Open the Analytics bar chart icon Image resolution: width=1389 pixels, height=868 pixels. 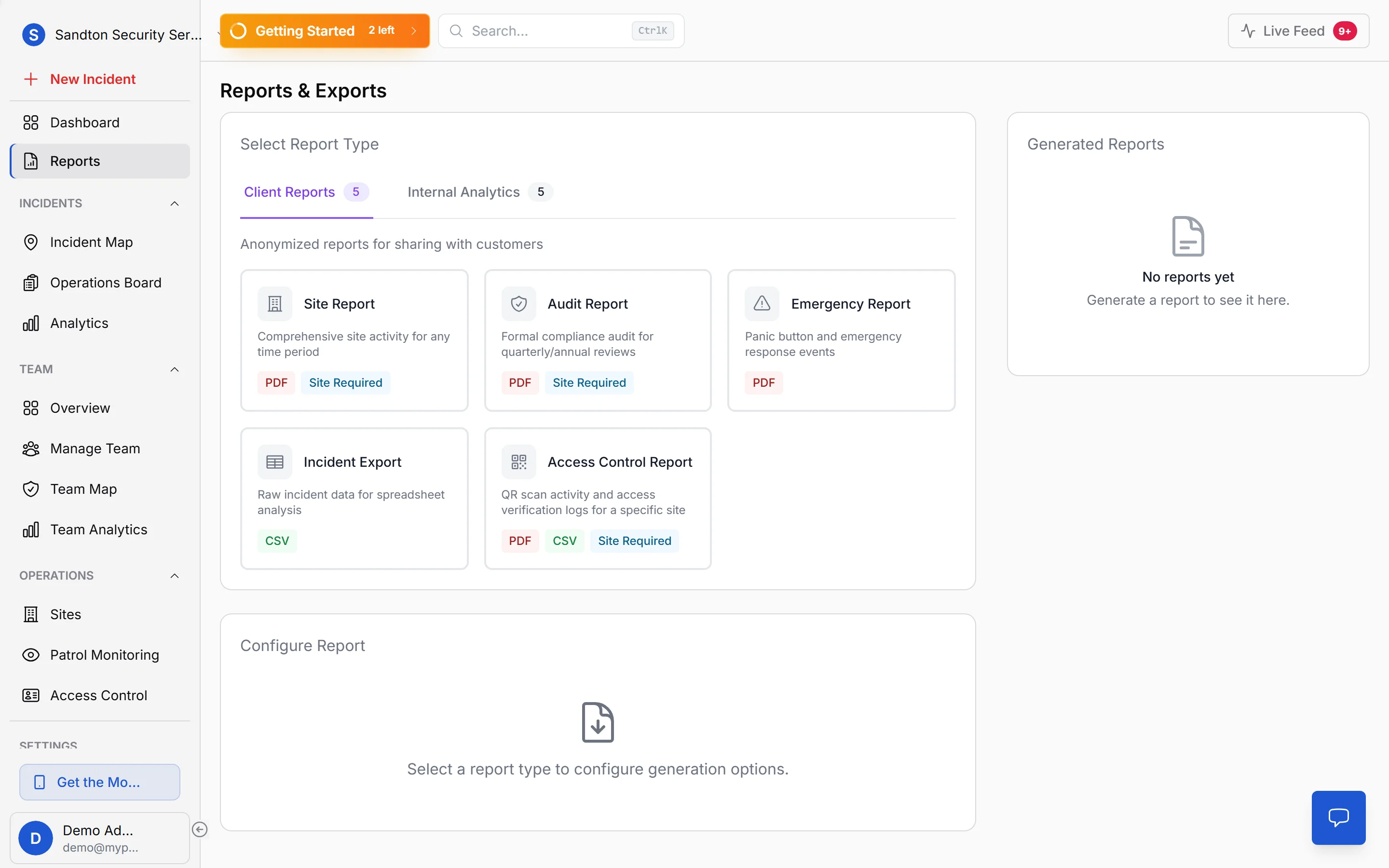tap(31, 323)
